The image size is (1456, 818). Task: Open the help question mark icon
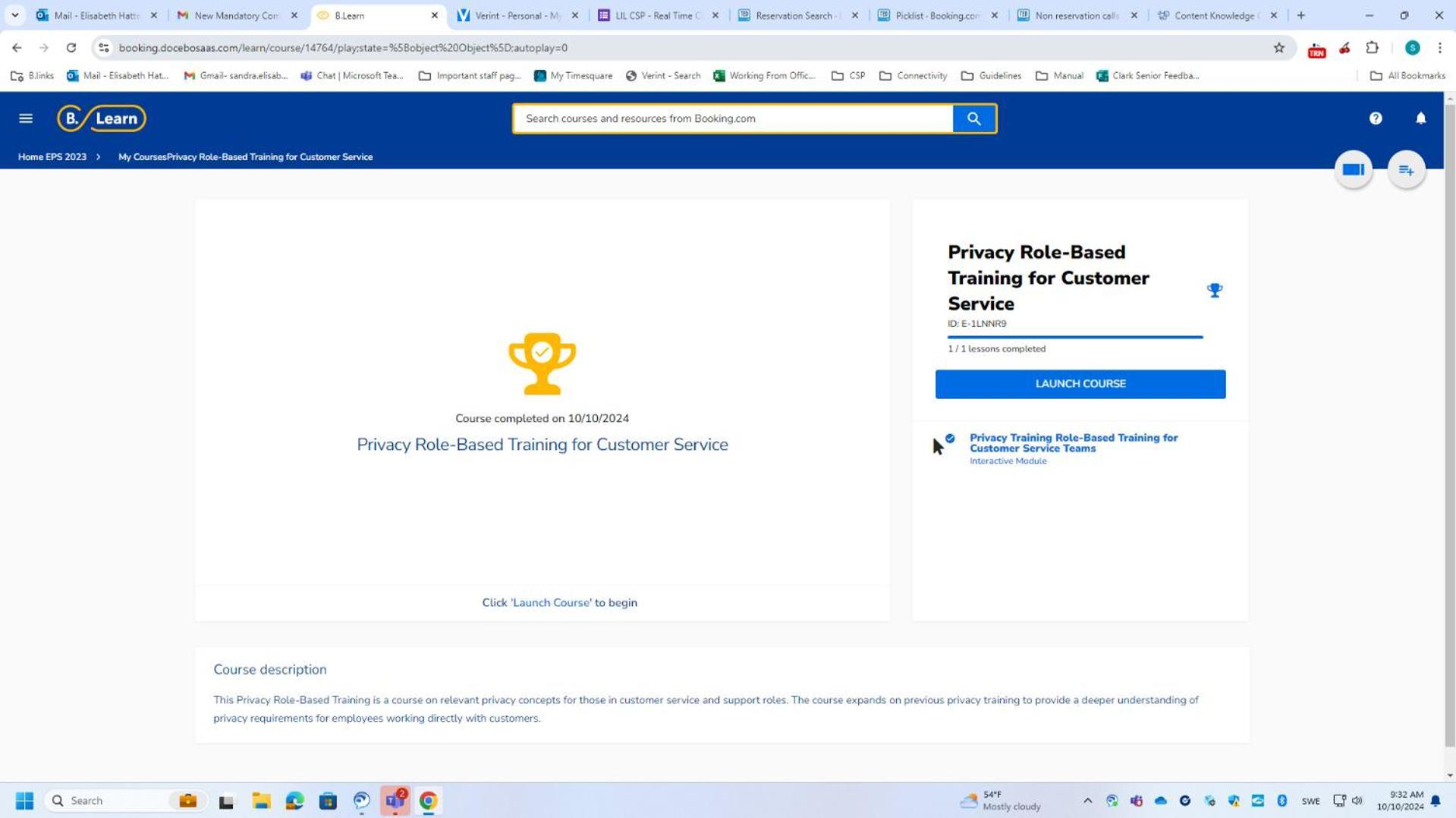[x=1376, y=118]
